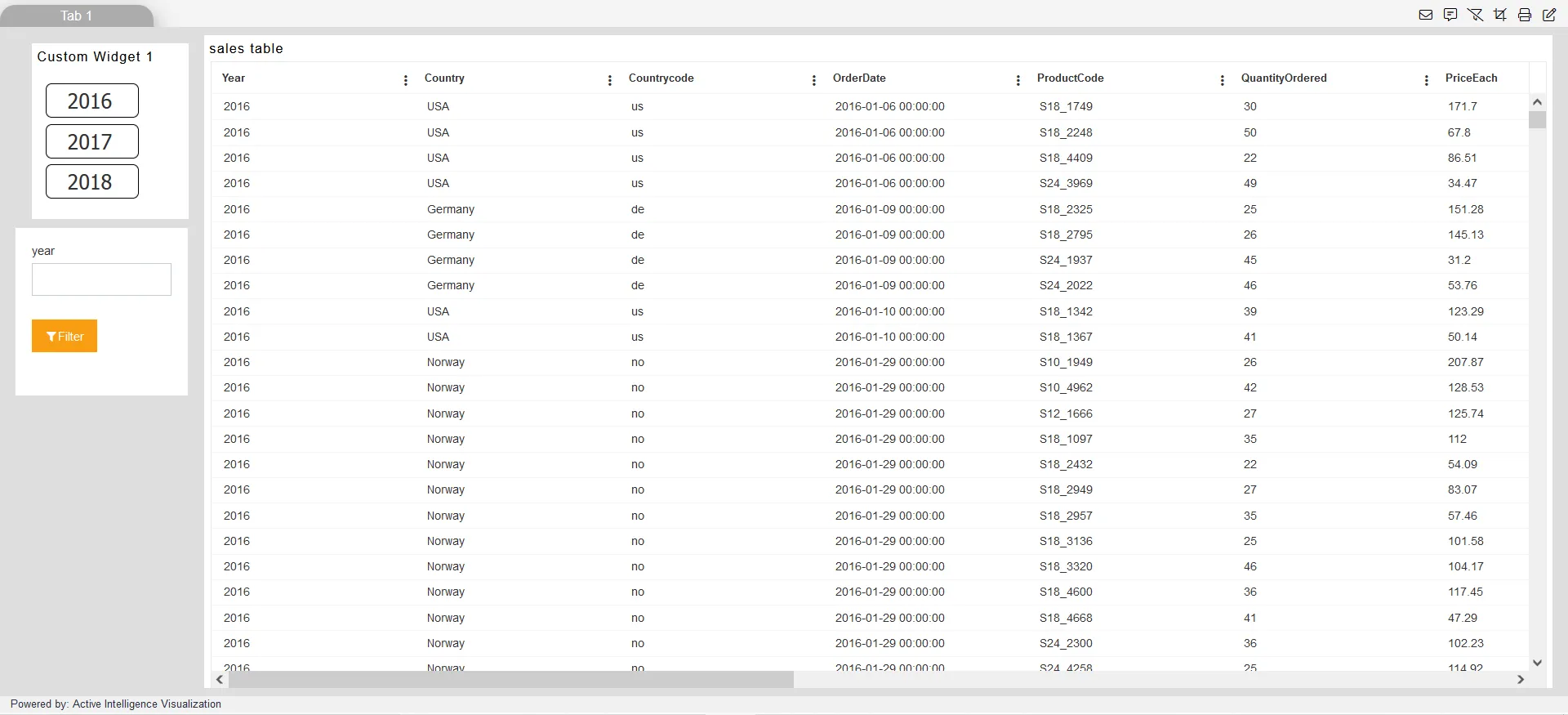This screenshot has width=1568, height=715.
Task: Select product code S10_1949 cell
Action: coord(1066,362)
